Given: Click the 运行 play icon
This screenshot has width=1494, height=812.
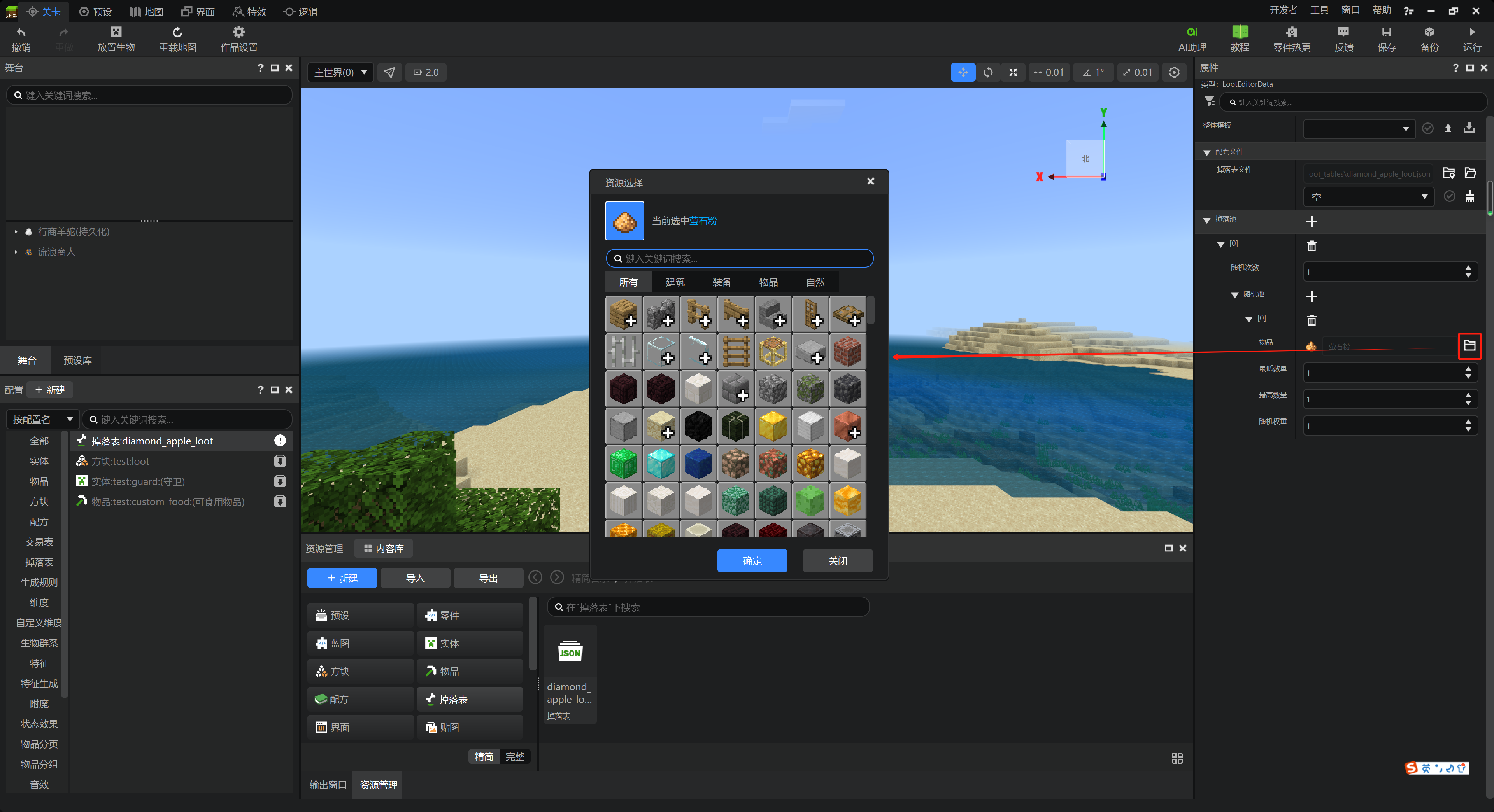Looking at the screenshot, I should [x=1472, y=32].
